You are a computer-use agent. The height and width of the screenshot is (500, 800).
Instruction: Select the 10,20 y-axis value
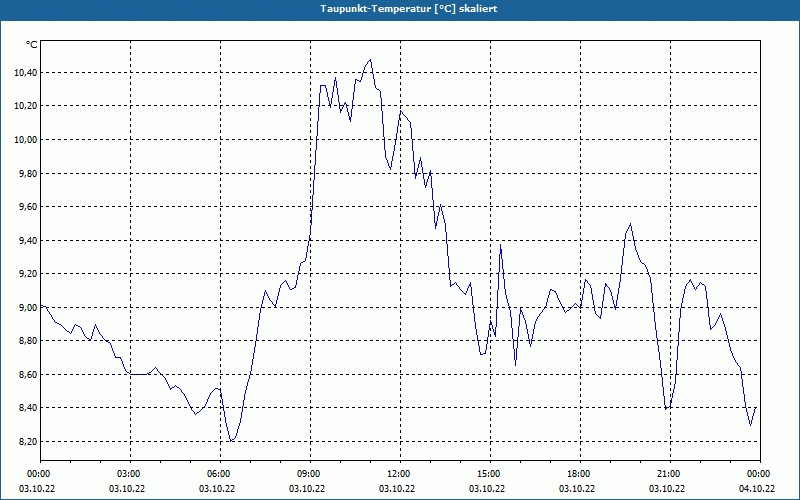point(26,106)
